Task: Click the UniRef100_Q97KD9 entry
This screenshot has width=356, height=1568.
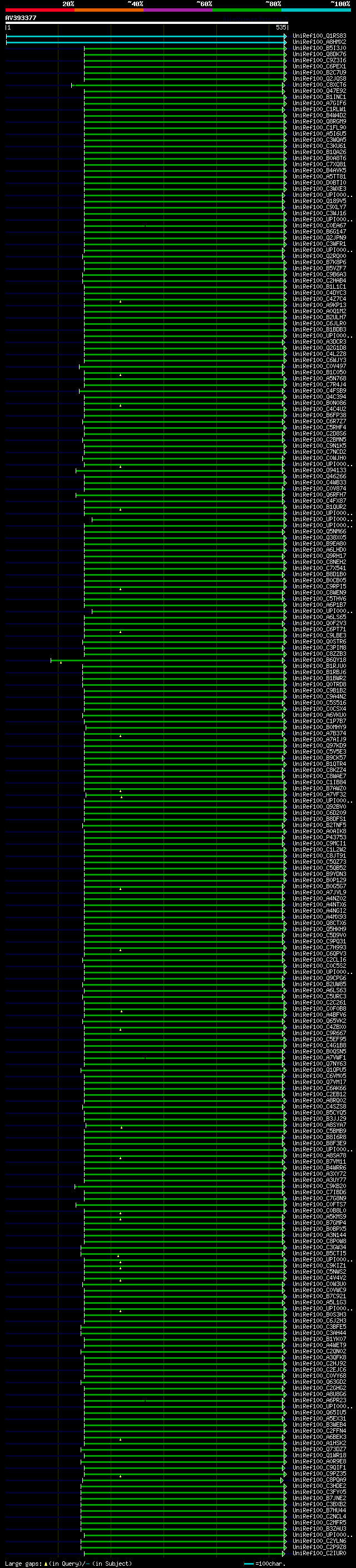Action: point(319,746)
